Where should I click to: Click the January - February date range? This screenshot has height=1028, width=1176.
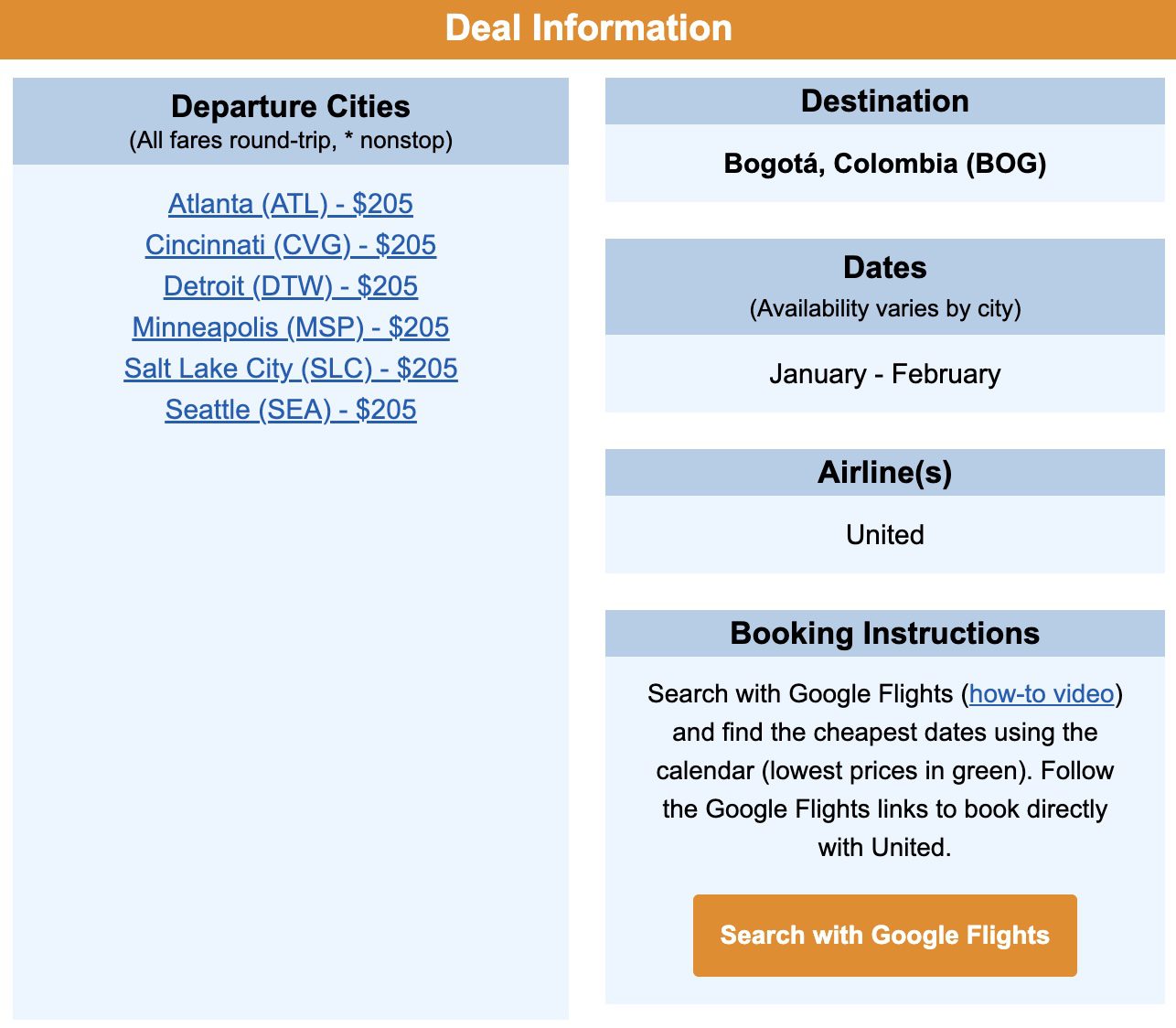click(884, 373)
